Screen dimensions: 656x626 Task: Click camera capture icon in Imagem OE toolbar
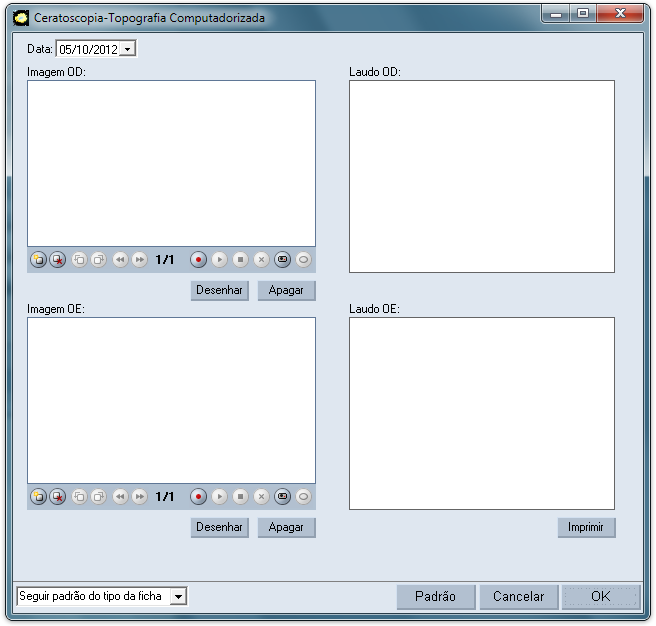pos(283,497)
